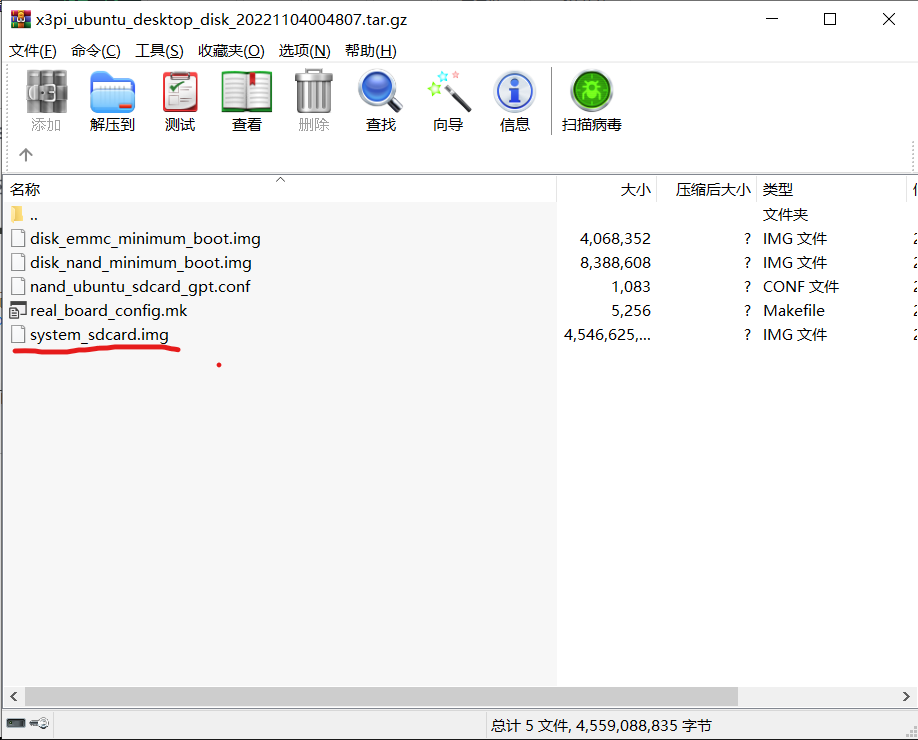Open the File (文件) menu
This screenshot has width=918, height=740.
coord(33,51)
